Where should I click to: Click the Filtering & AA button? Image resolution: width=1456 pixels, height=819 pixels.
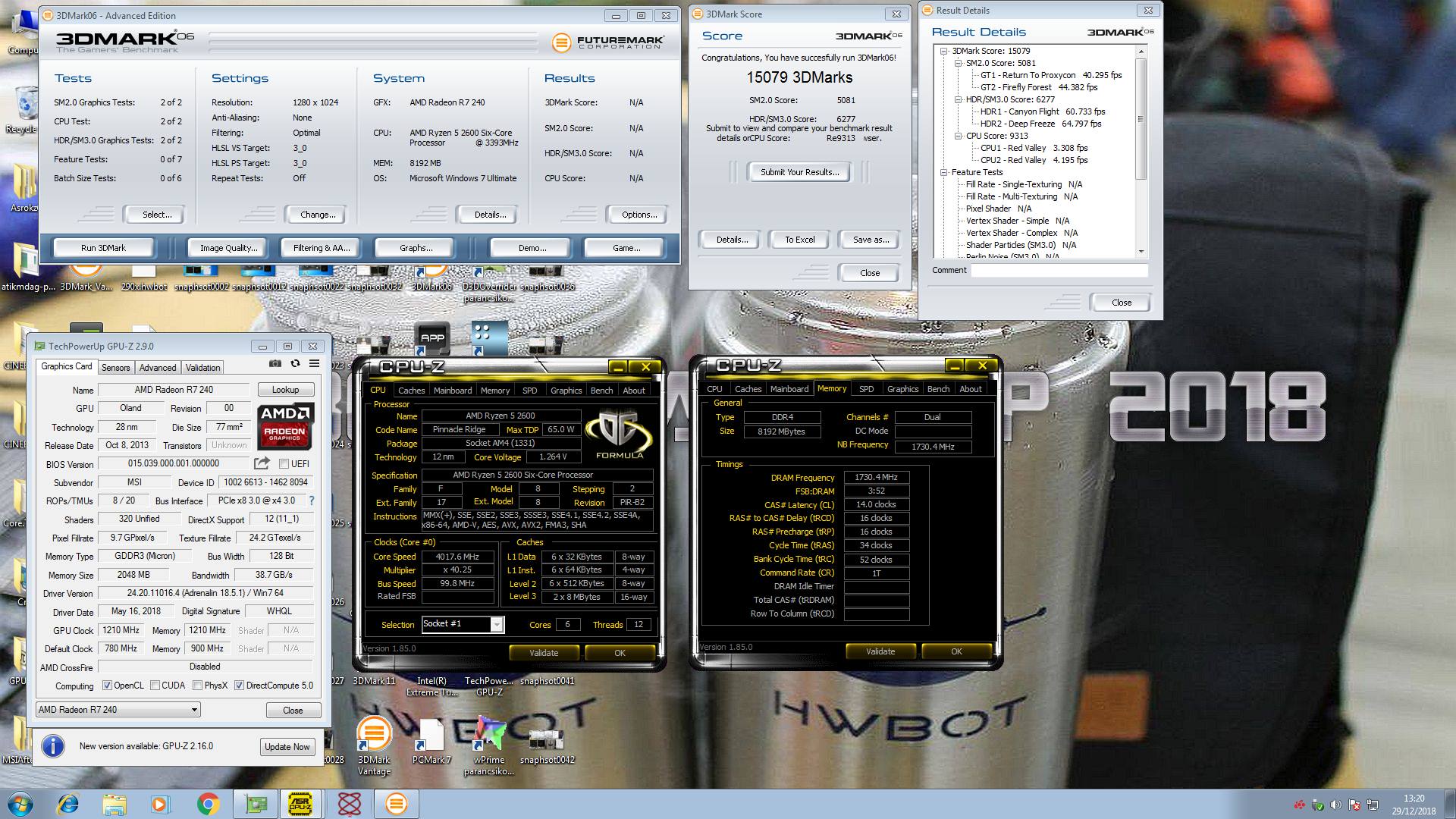click(x=322, y=248)
